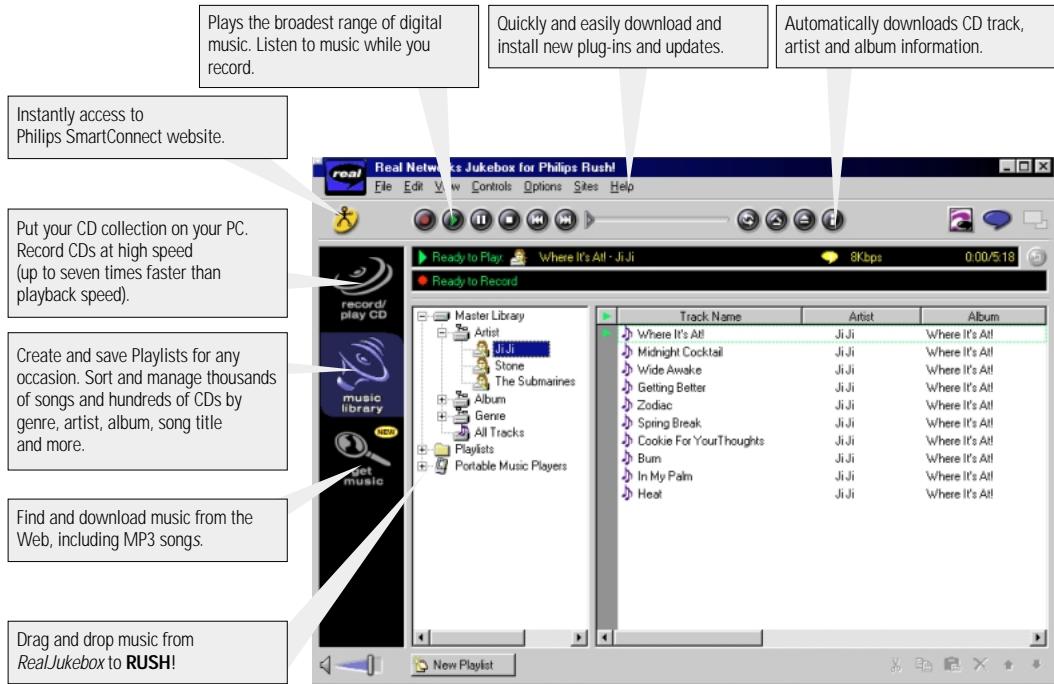1054x684 pixels.
Task: Sort by the Artist column header
Action: point(861,316)
